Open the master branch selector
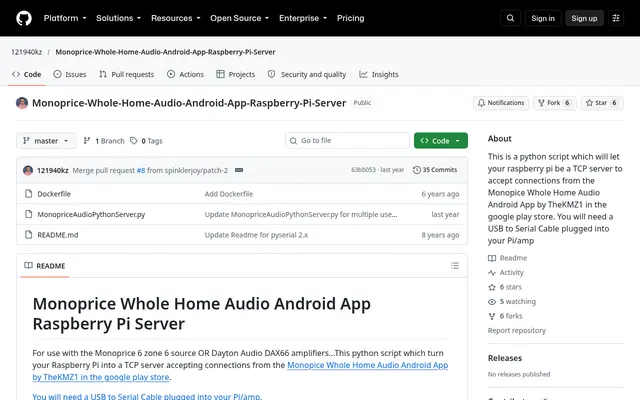This screenshot has height=400, width=640. click(46, 141)
